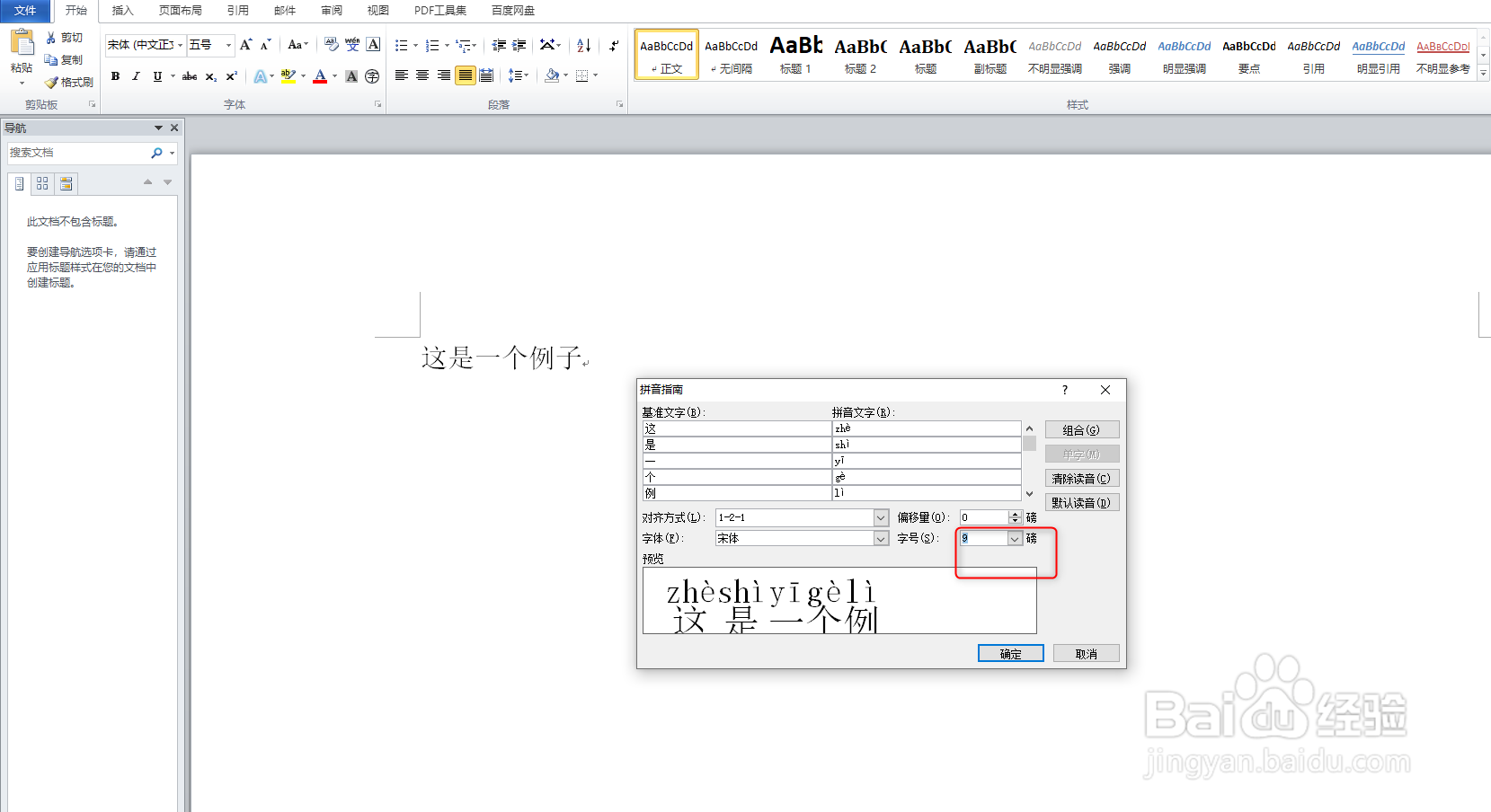Switch to the 页面布局 Page Layout tab
The image size is (1491, 812).
(180, 11)
